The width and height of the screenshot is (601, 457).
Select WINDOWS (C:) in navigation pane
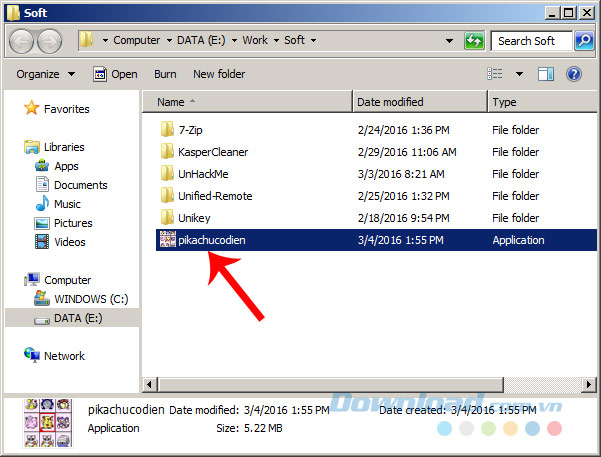(x=91, y=299)
